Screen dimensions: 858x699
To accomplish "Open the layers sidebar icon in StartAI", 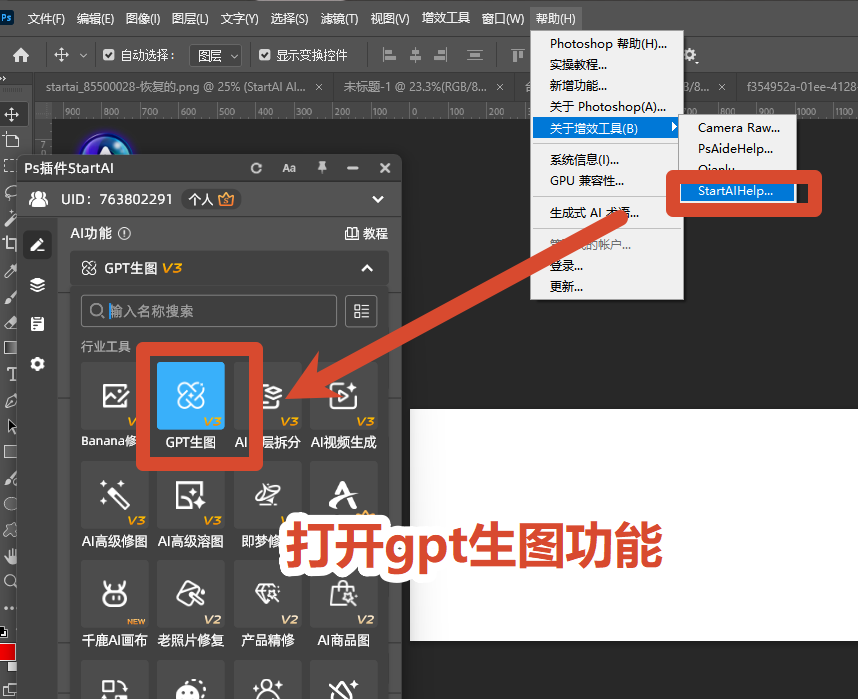I will click(x=37, y=285).
